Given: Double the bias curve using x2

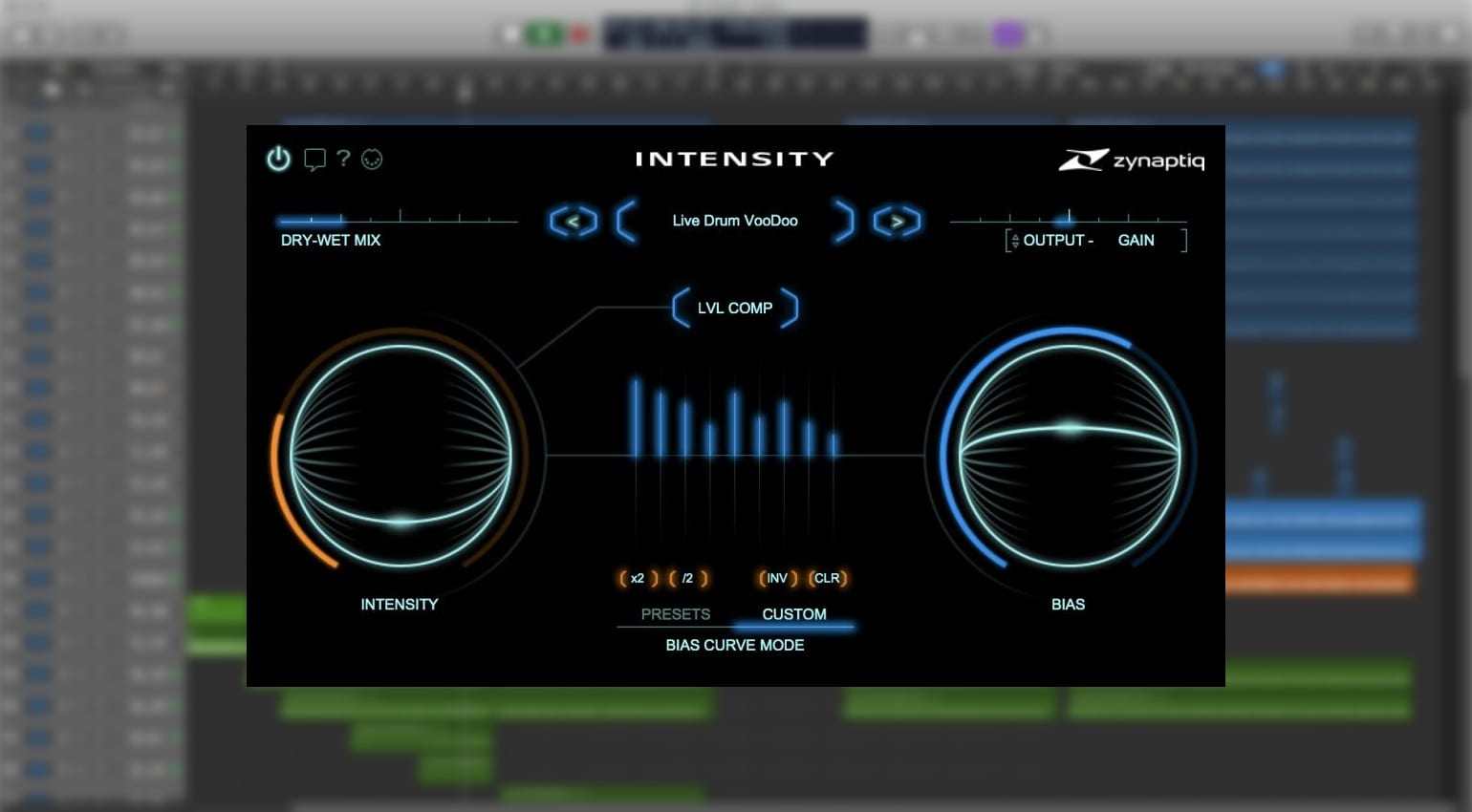Looking at the screenshot, I should pos(636,578).
